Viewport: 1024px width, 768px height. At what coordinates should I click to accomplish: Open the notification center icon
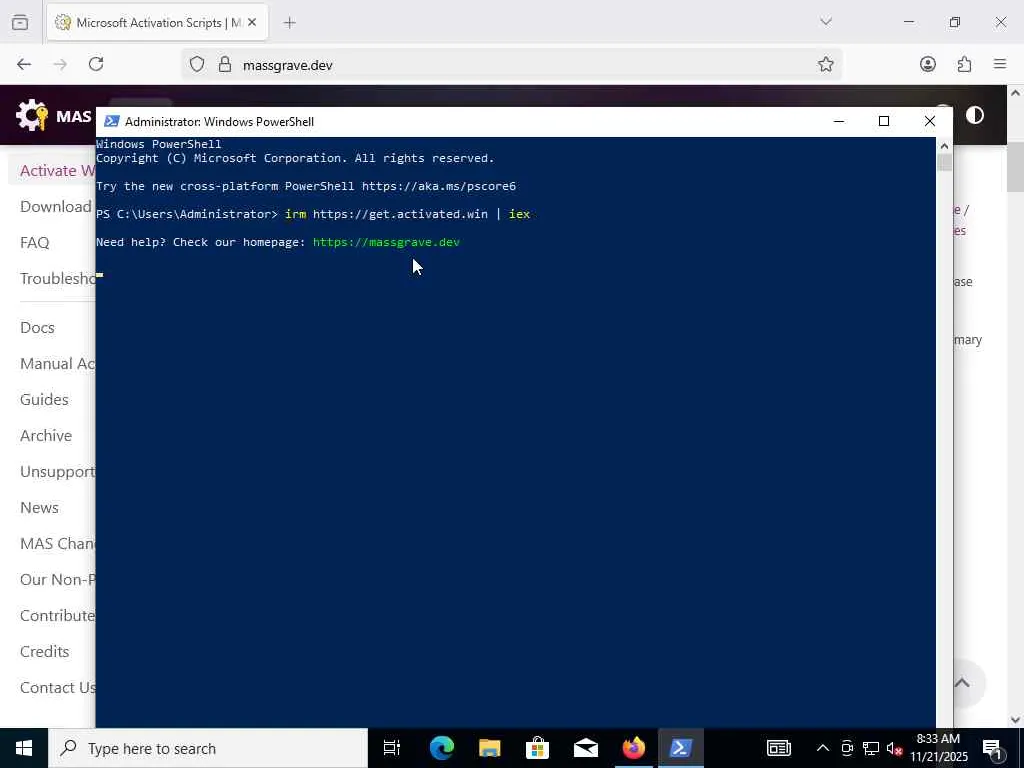point(993,749)
